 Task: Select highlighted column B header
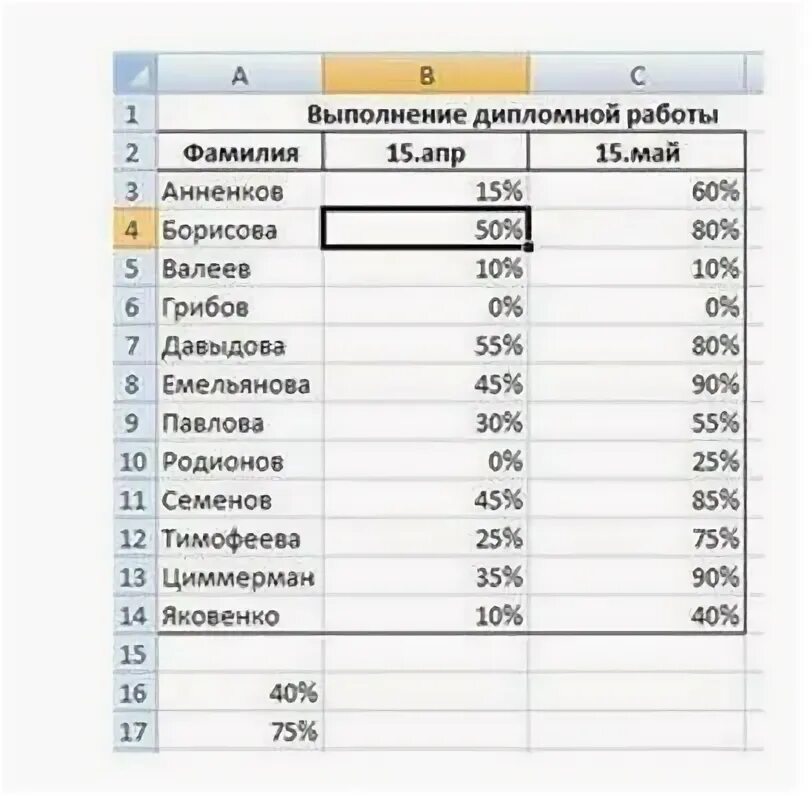[426, 76]
